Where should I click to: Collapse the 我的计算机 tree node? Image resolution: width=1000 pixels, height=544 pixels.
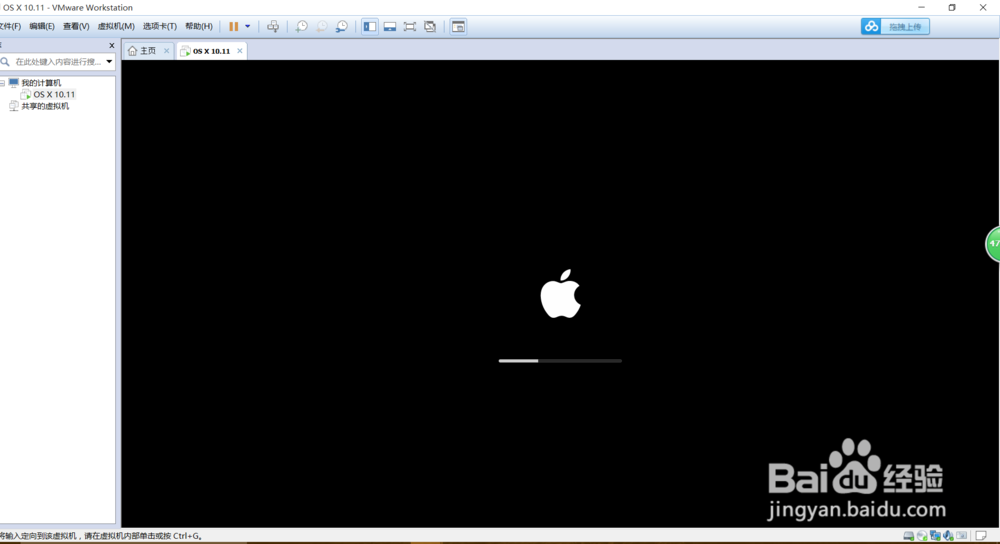click(3, 83)
